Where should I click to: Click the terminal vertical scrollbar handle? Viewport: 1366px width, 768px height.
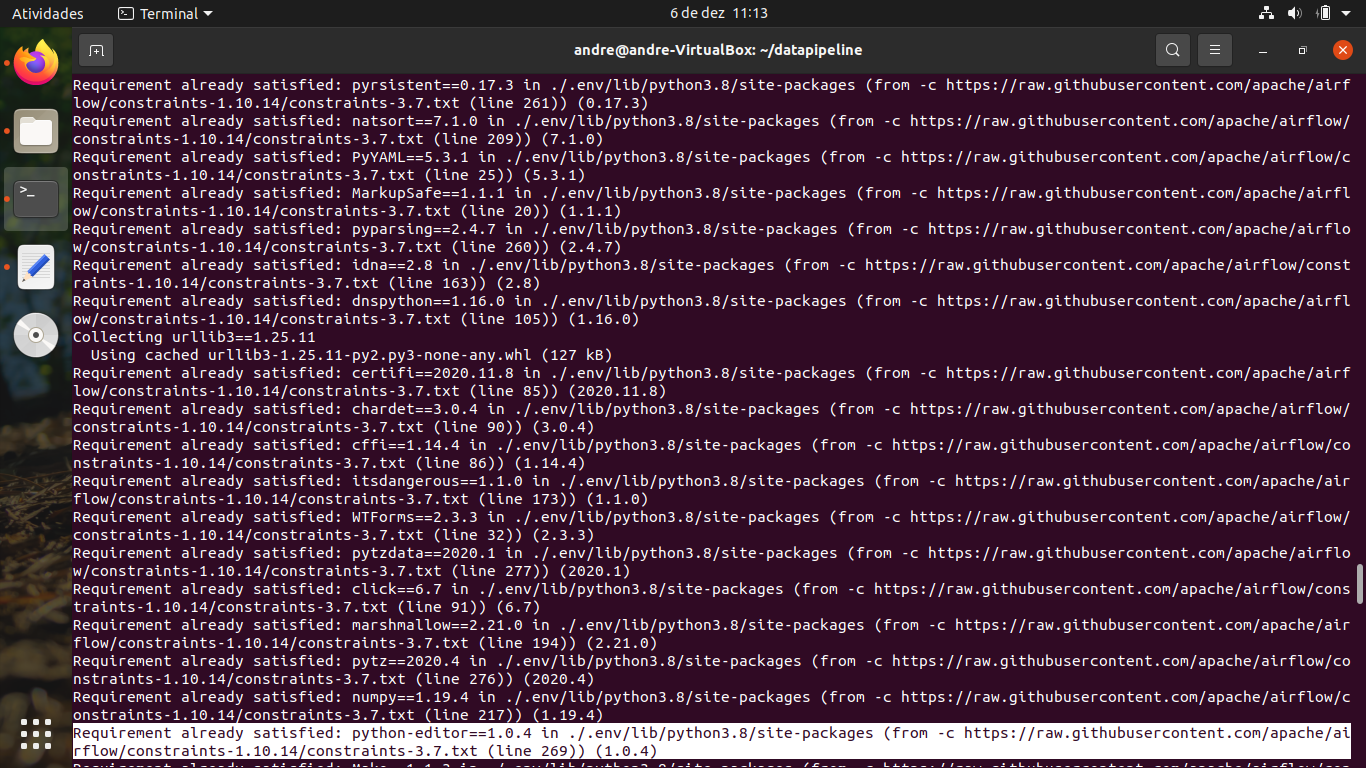click(1359, 583)
